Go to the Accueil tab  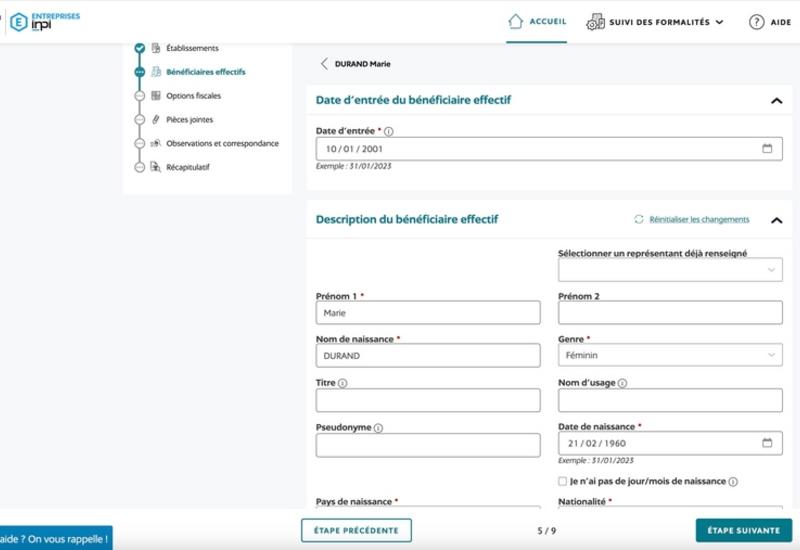[x=537, y=22]
